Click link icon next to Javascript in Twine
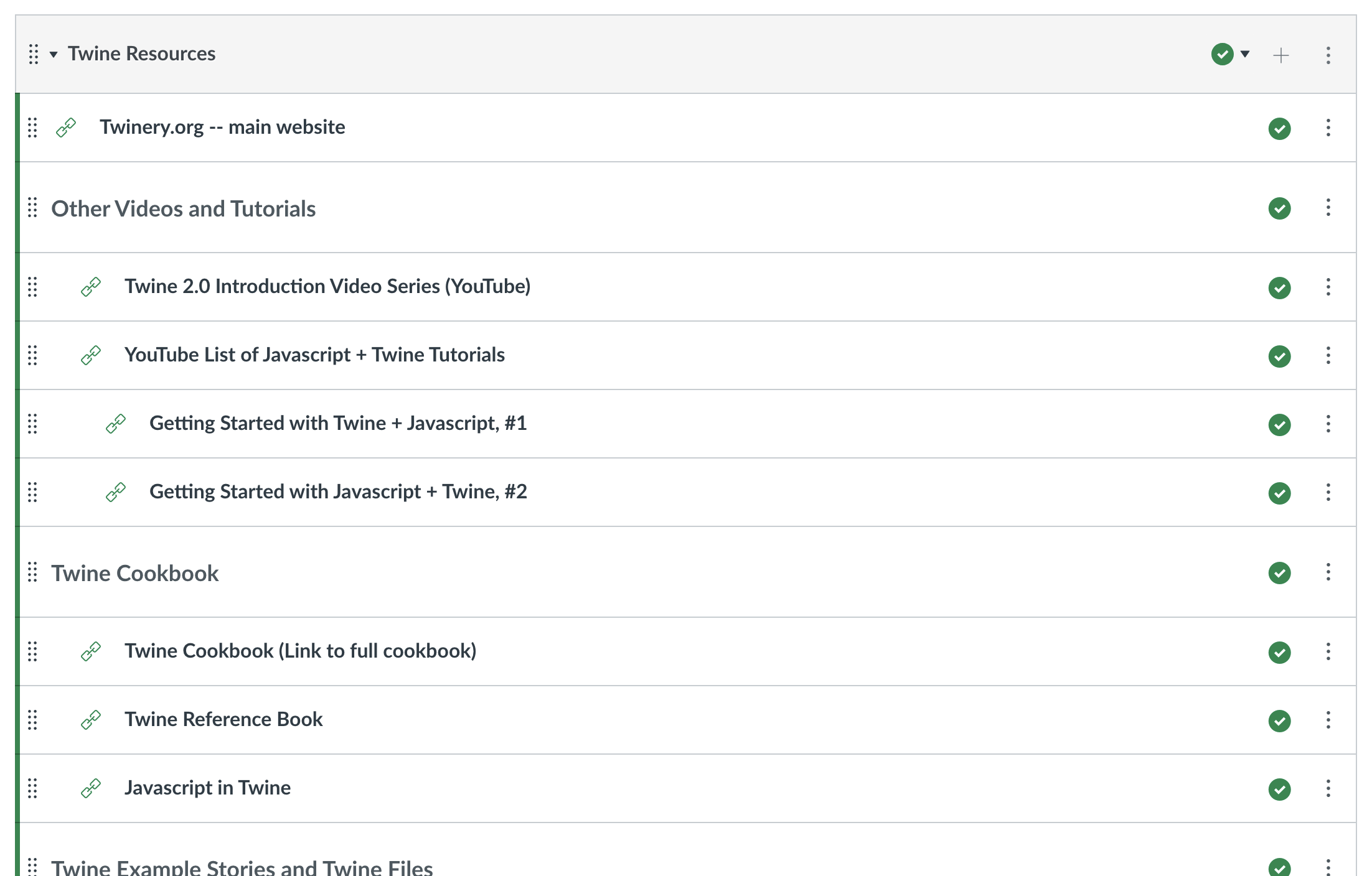Screen dimensions: 1372x876 tap(91, 788)
